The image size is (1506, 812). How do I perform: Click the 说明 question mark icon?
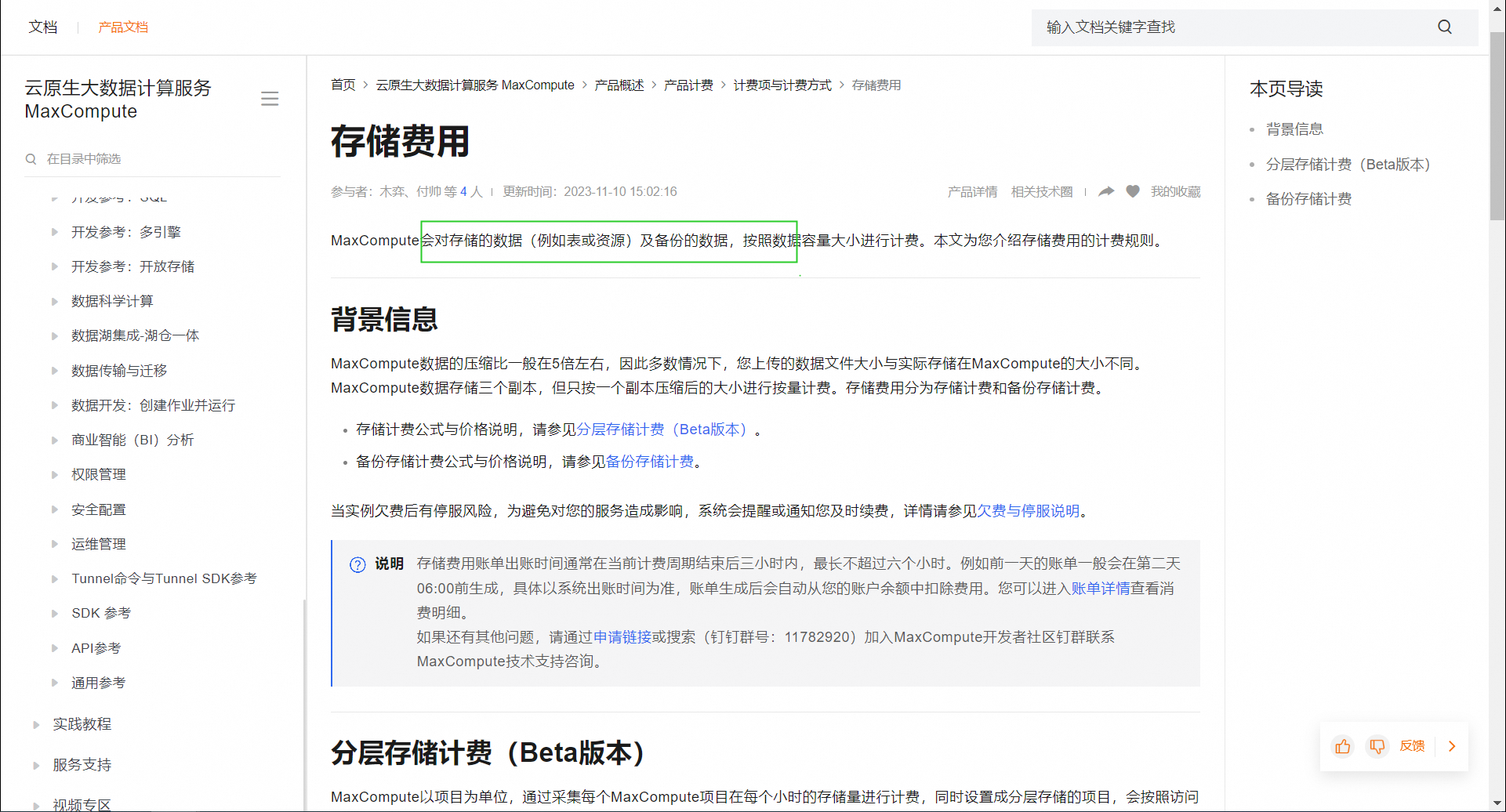(357, 564)
